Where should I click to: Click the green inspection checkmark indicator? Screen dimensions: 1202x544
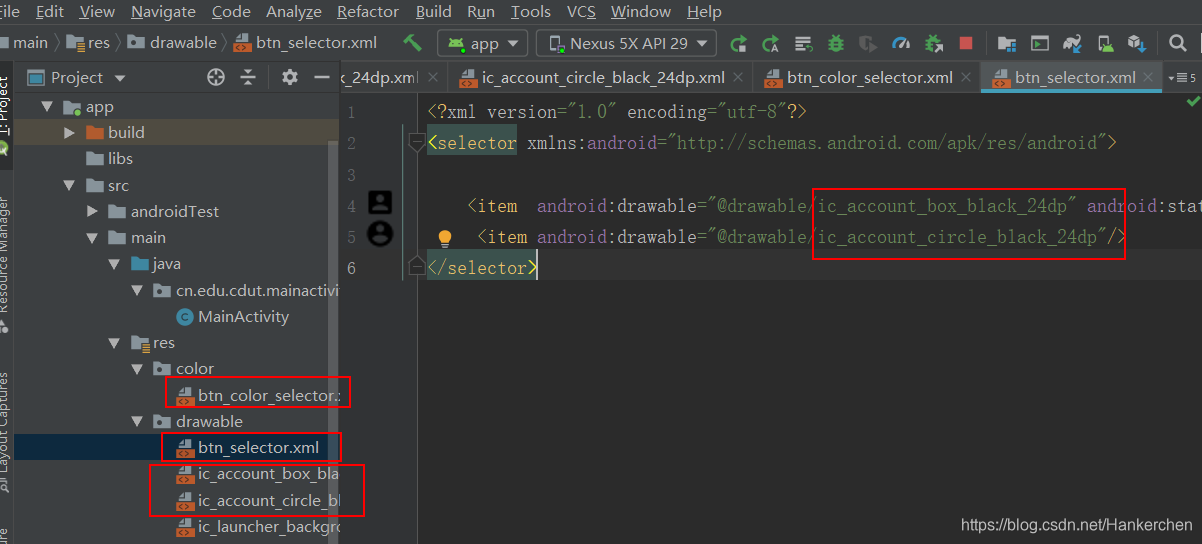point(1192,101)
